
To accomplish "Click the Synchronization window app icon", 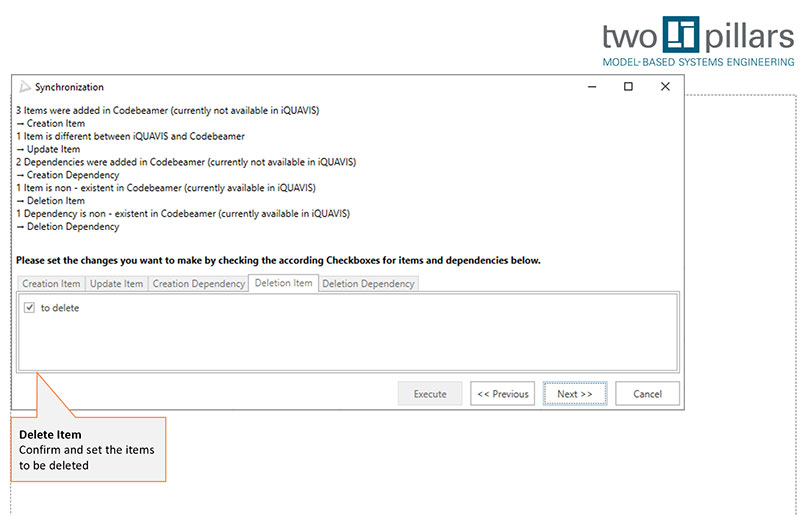I will tap(25, 87).
